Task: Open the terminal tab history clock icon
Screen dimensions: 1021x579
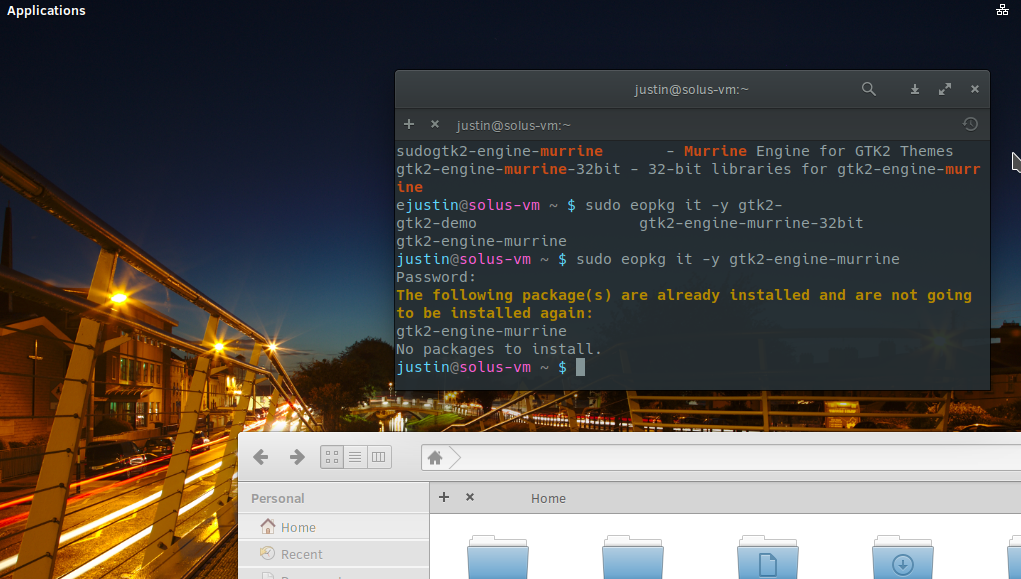Action: (x=970, y=124)
